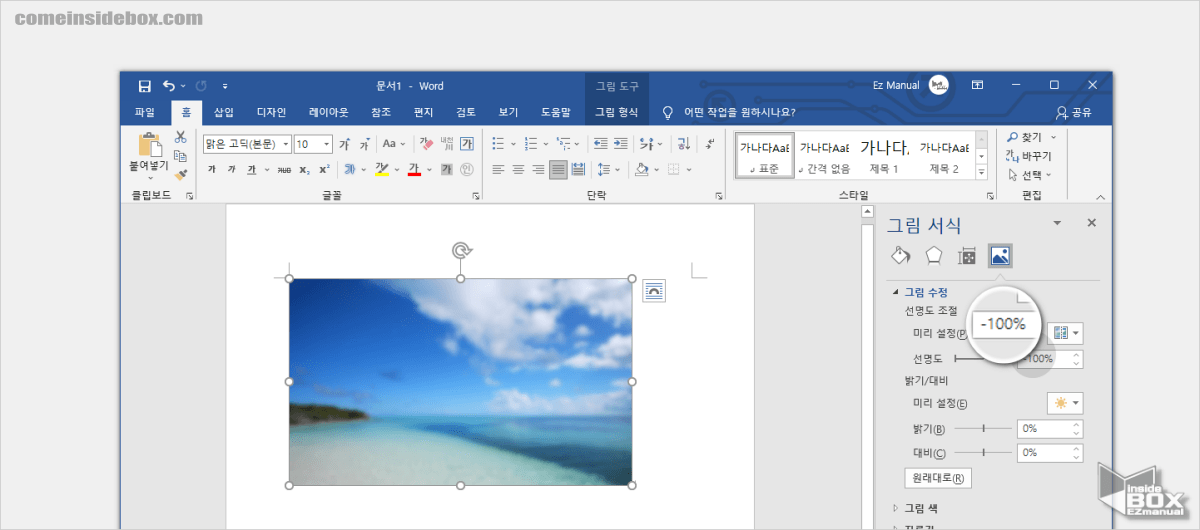
Task: Open the Fill & Line tab icon
Action: (x=900, y=255)
